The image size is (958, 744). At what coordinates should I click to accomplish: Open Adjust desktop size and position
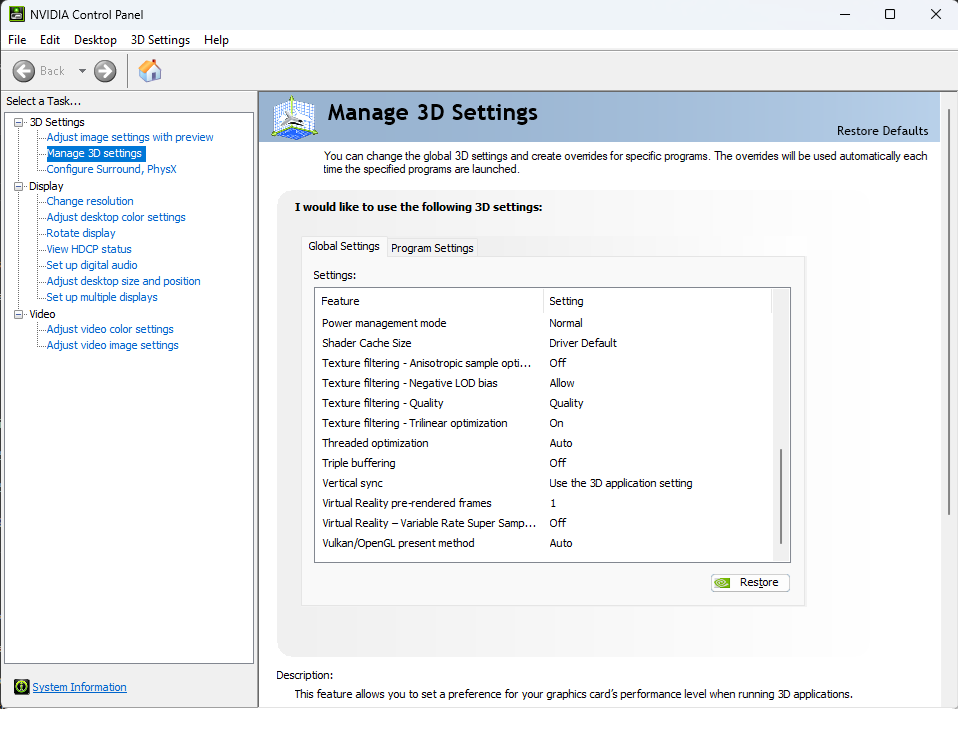pyautogui.click(x=123, y=281)
